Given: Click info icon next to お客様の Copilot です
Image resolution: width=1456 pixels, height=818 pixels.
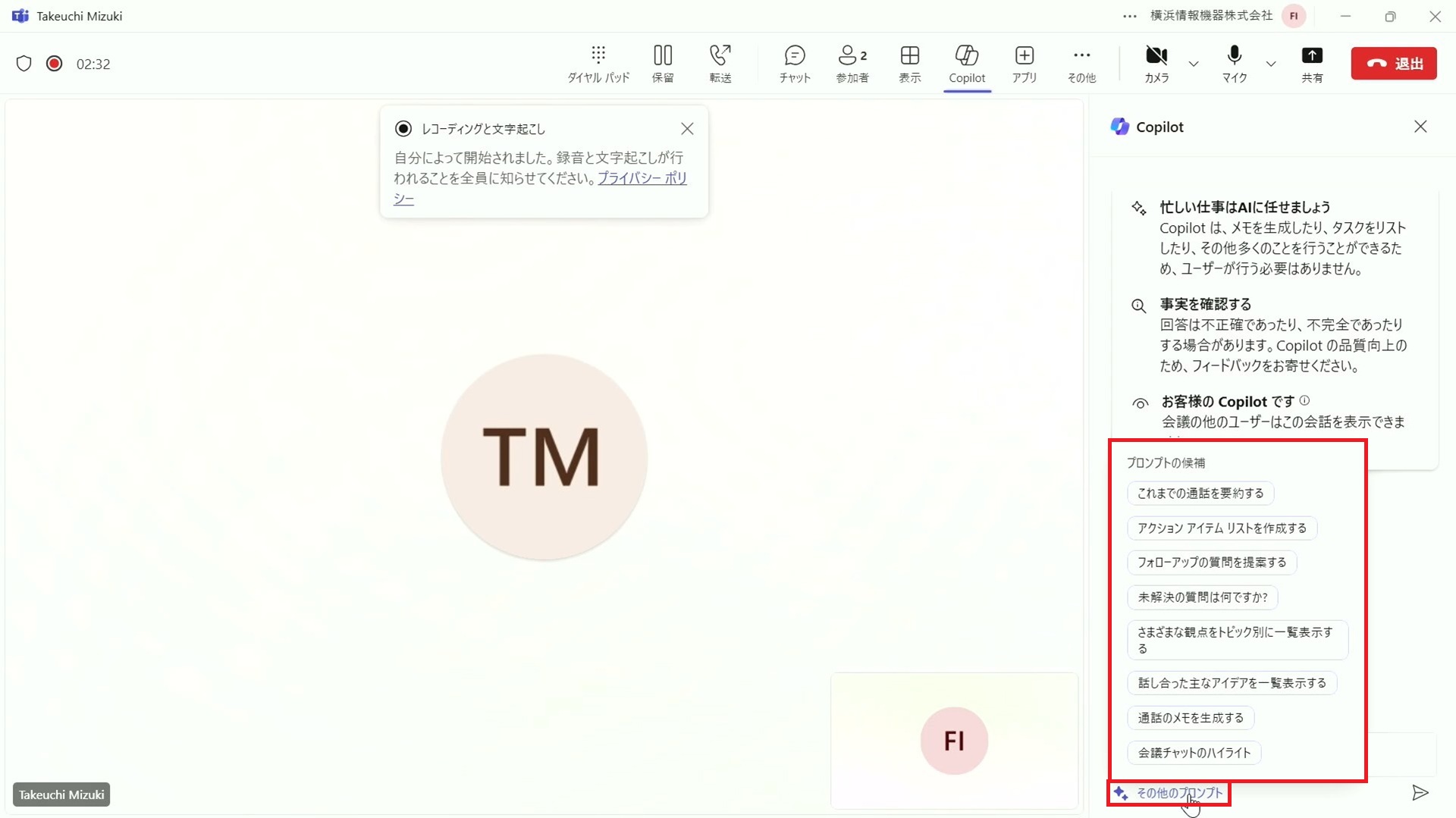Looking at the screenshot, I should click(1304, 400).
